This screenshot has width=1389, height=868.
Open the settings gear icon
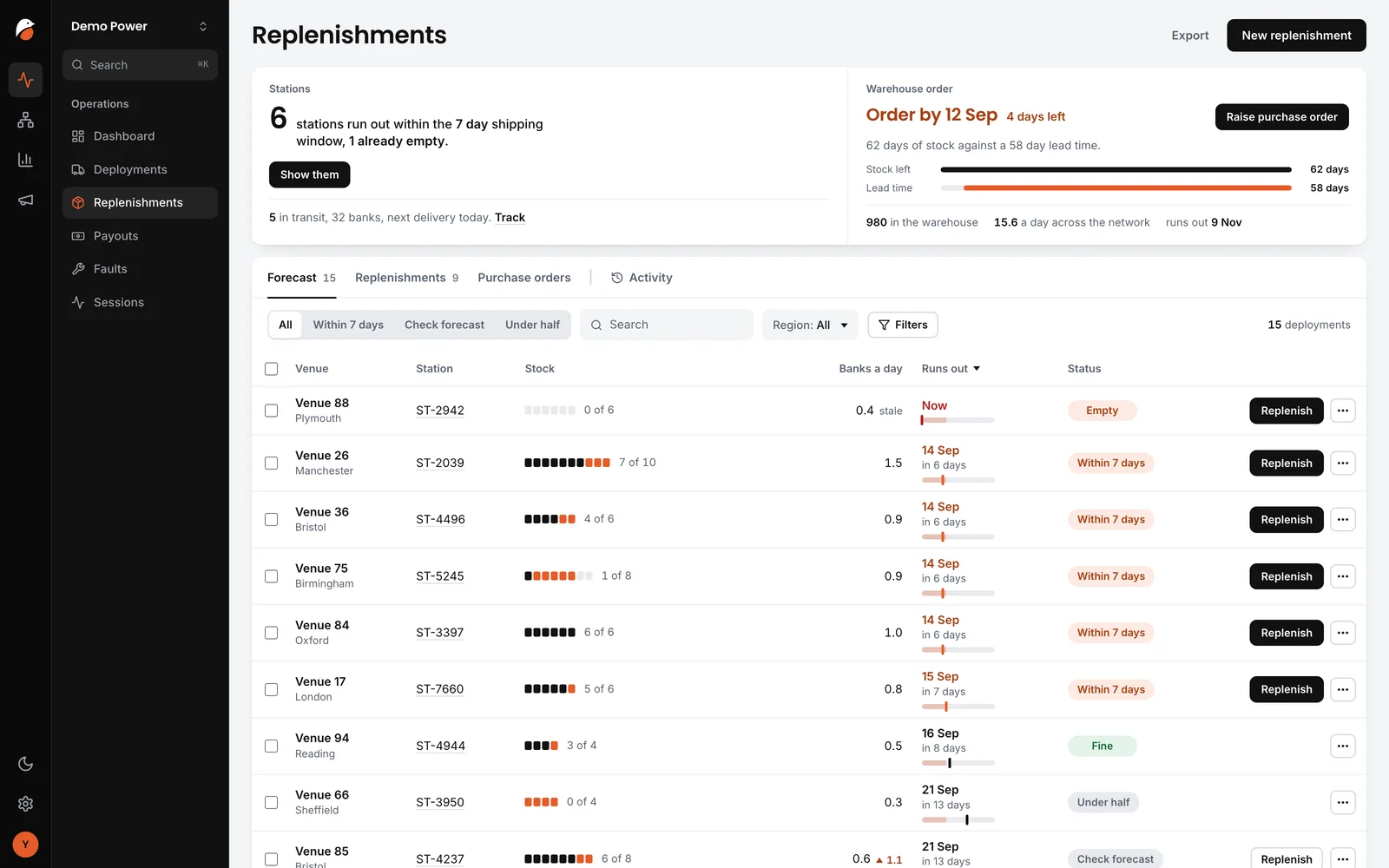coord(25,804)
